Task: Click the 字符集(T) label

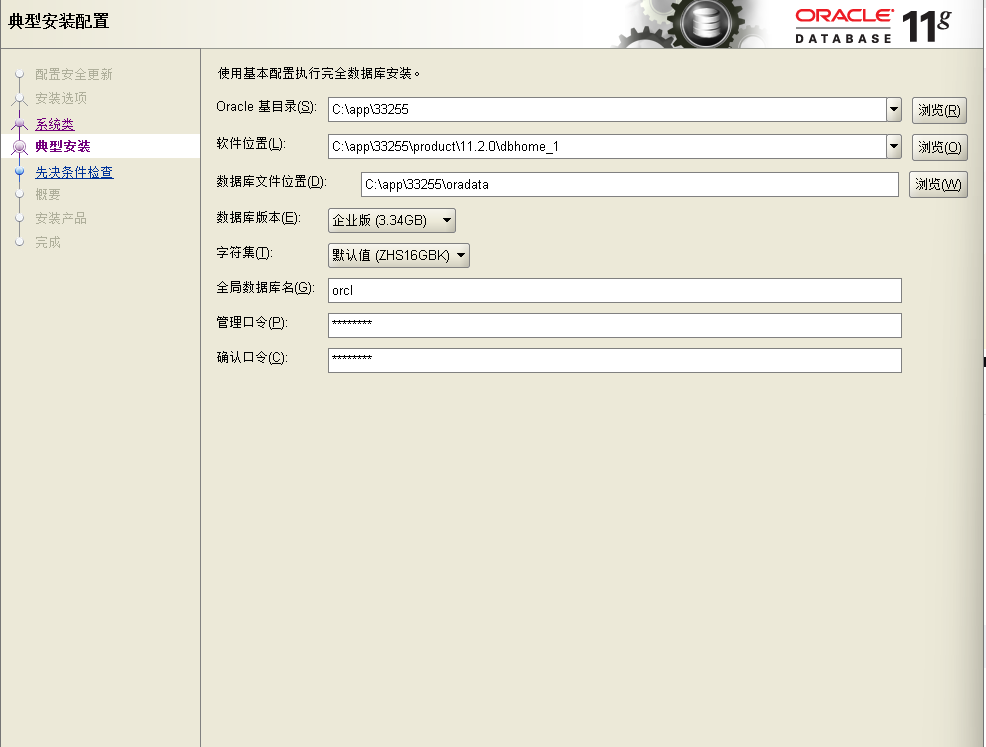Action: tap(245, 253)
